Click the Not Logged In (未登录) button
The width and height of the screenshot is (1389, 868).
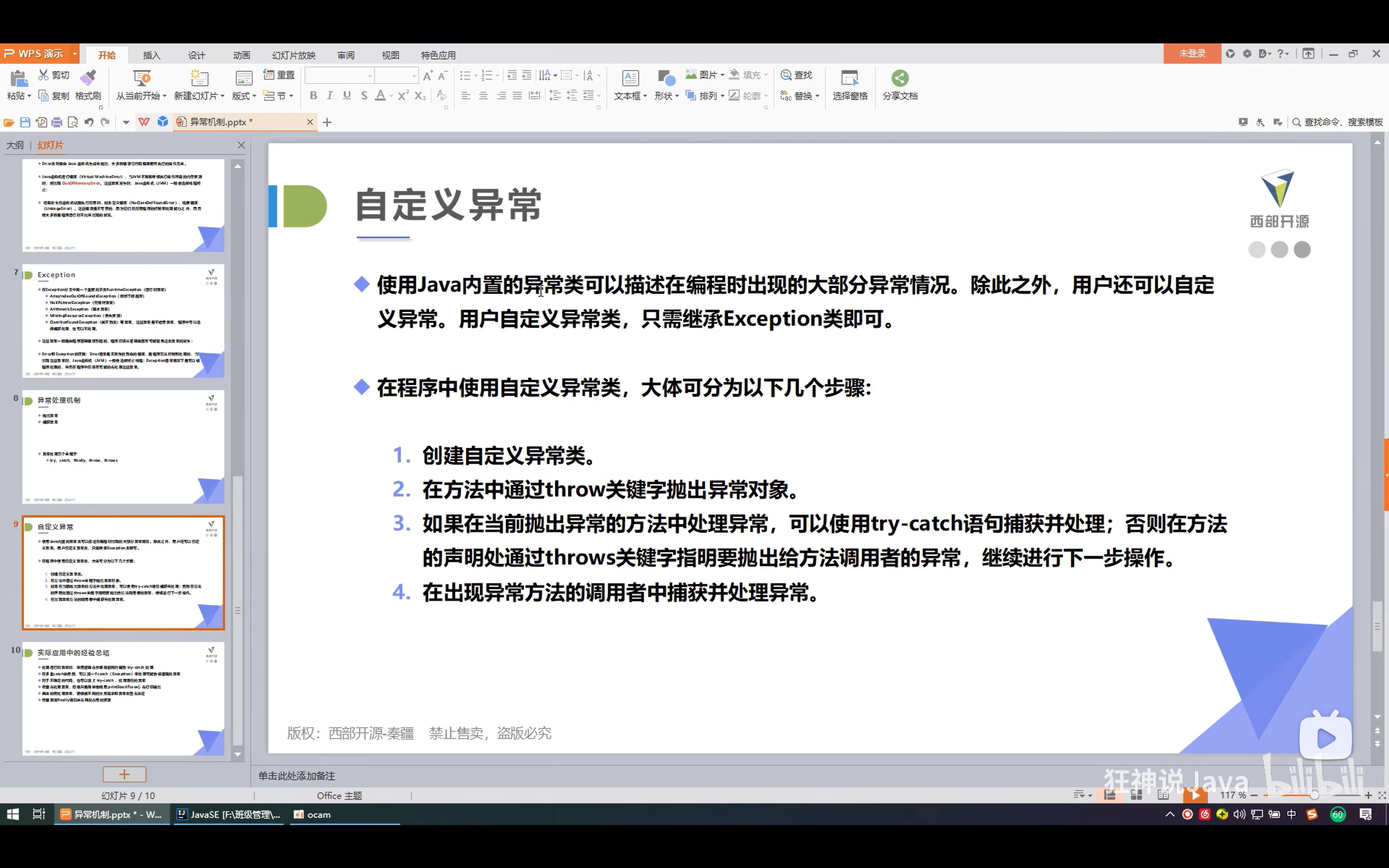point(1192,54)
